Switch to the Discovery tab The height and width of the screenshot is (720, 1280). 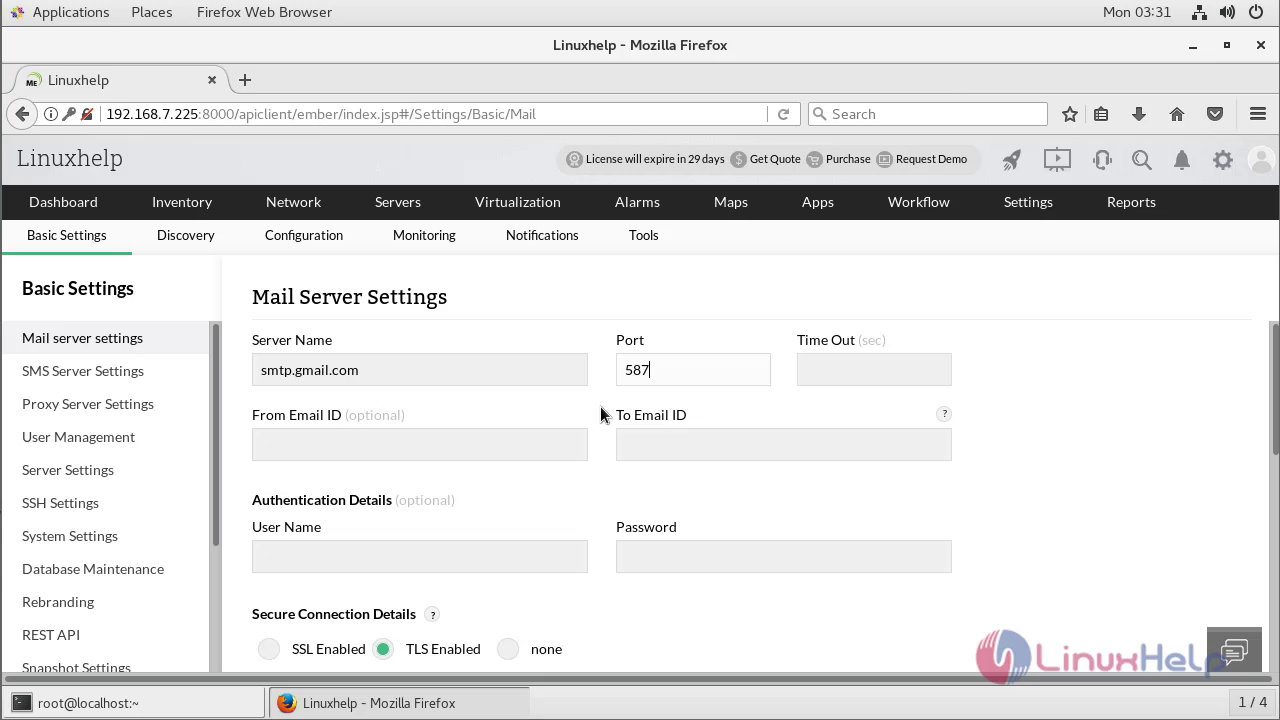(186, 235)
